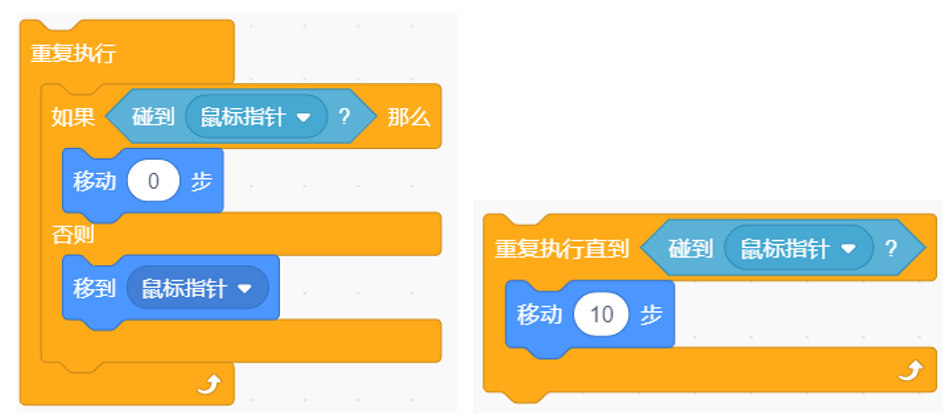Select 移动 label in the 0 步 block
The width and height of the screenshot is (943, 416).
pos(94,181)
